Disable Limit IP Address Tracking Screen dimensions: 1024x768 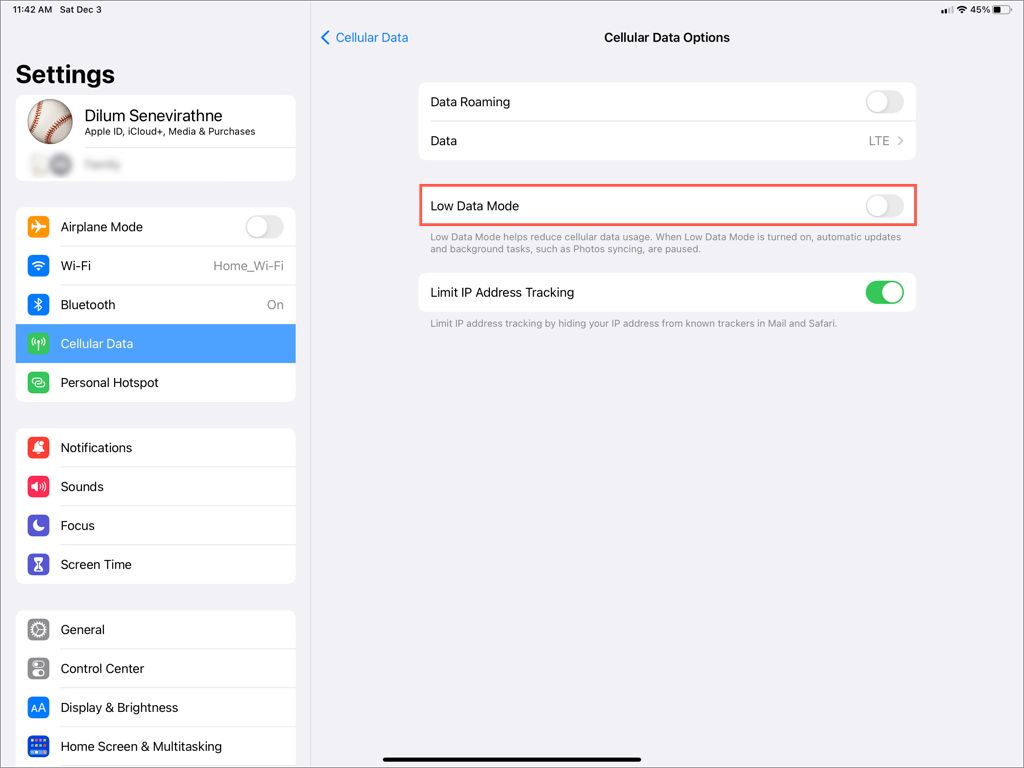884,292
